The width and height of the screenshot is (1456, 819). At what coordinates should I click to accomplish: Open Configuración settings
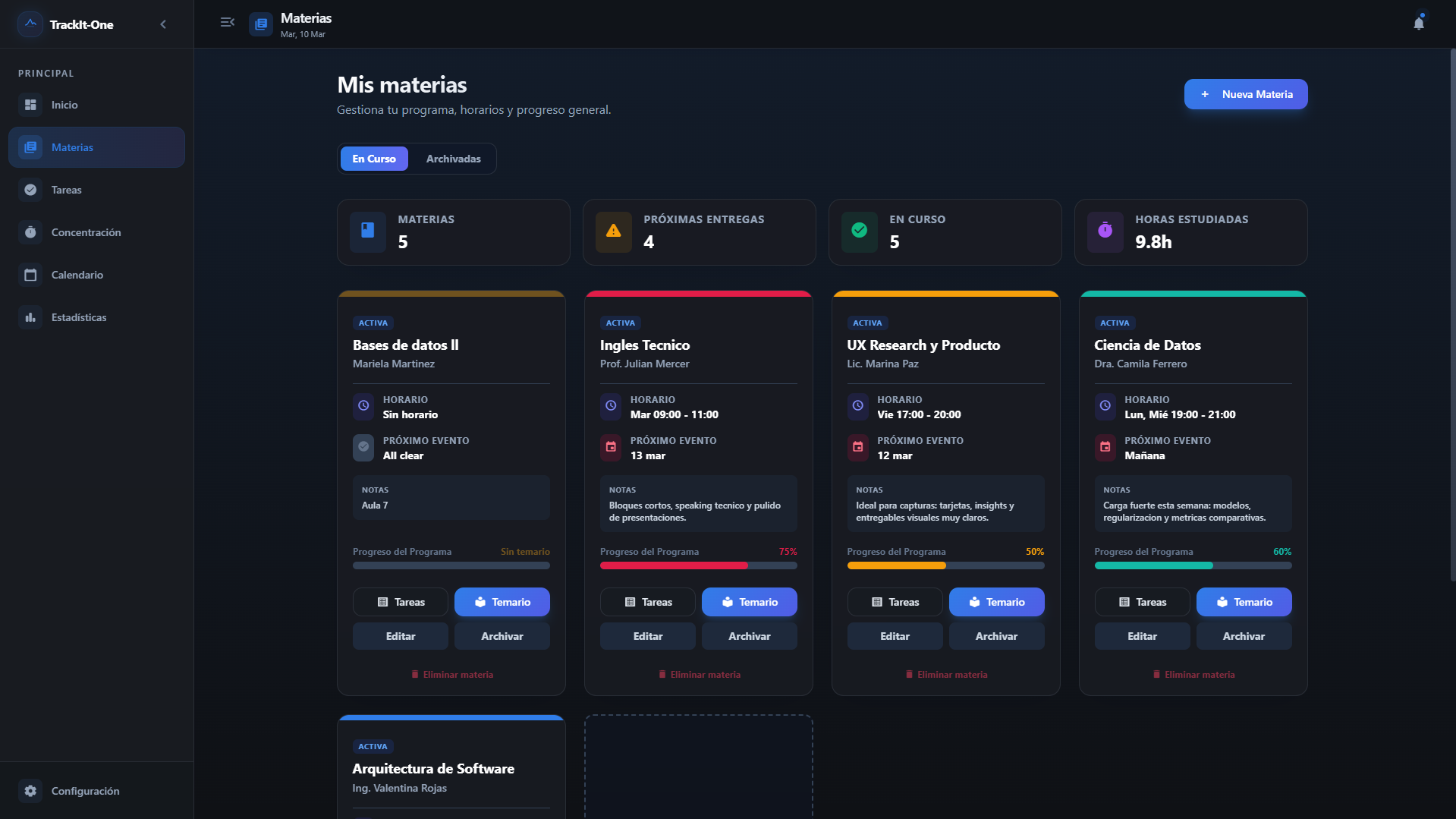pos(96,791)
